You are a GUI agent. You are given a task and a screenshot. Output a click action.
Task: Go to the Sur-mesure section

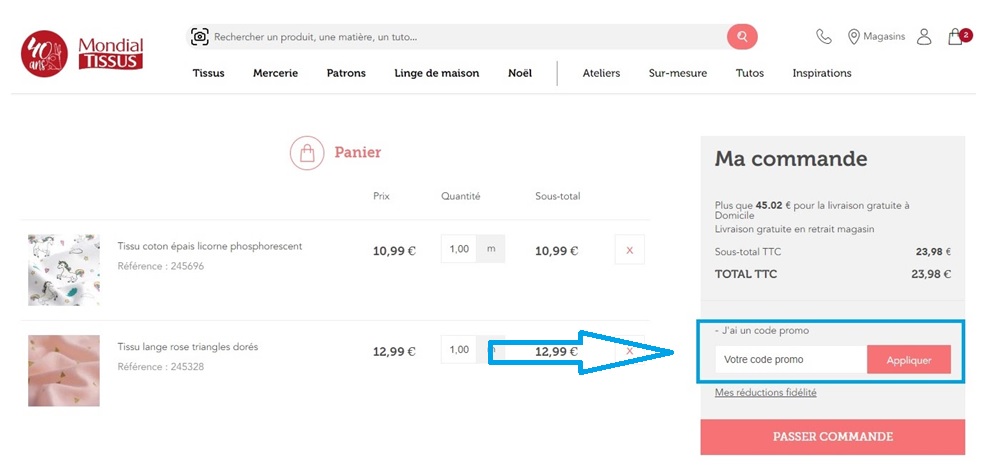[x=678, y=73]
